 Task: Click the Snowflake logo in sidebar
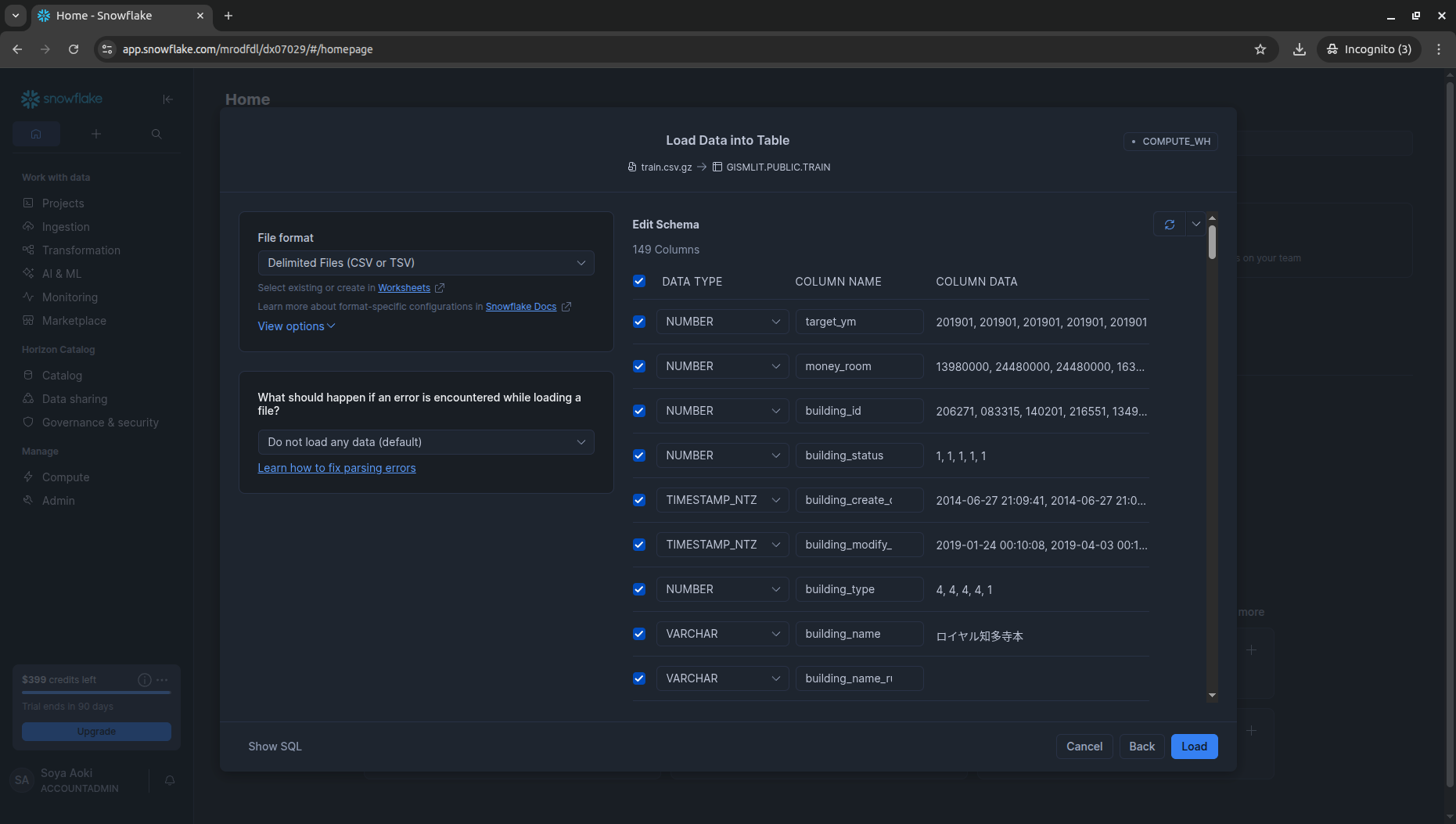[62, 99]
